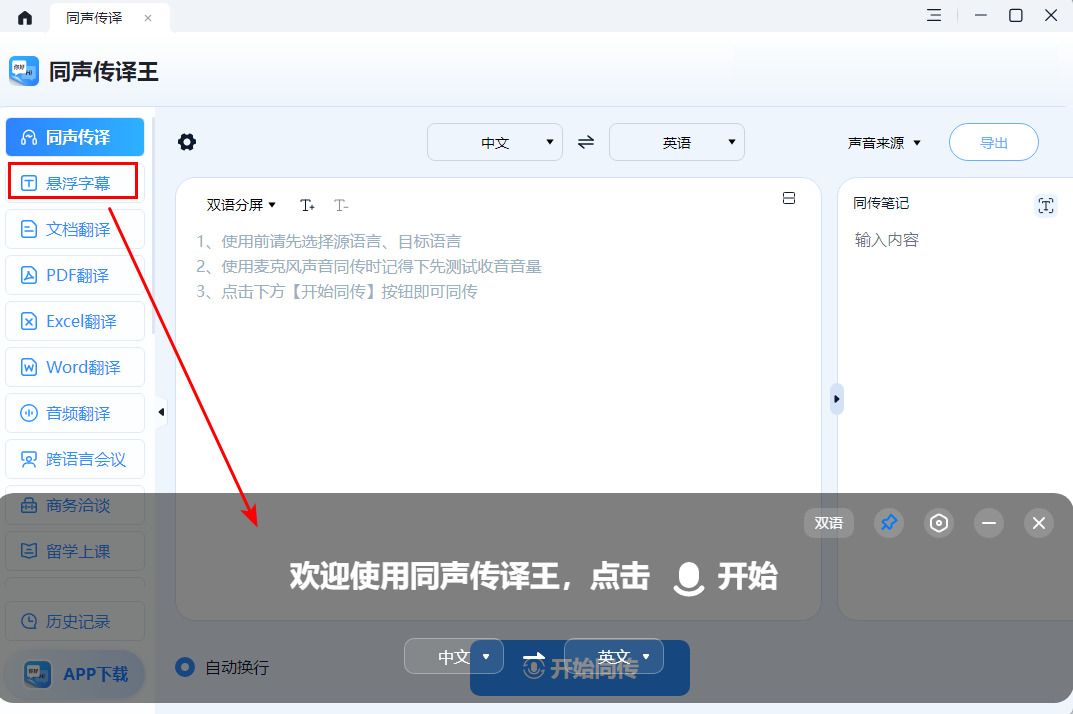Open 跨语言会议 in the sidebar
Viewport: 1073px width, 714px height.
pyautogui.click(x=75, y=459)
